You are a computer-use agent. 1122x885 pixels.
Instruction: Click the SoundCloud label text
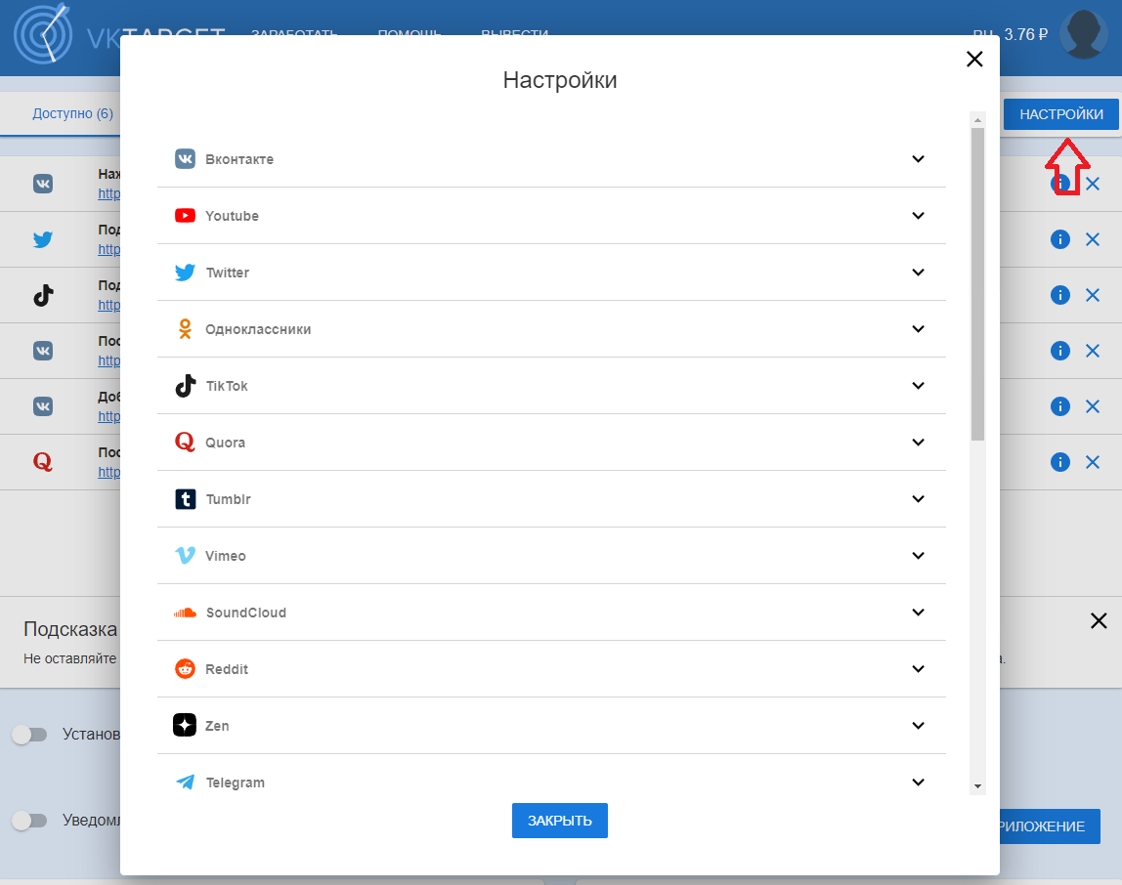pos(245,612)
